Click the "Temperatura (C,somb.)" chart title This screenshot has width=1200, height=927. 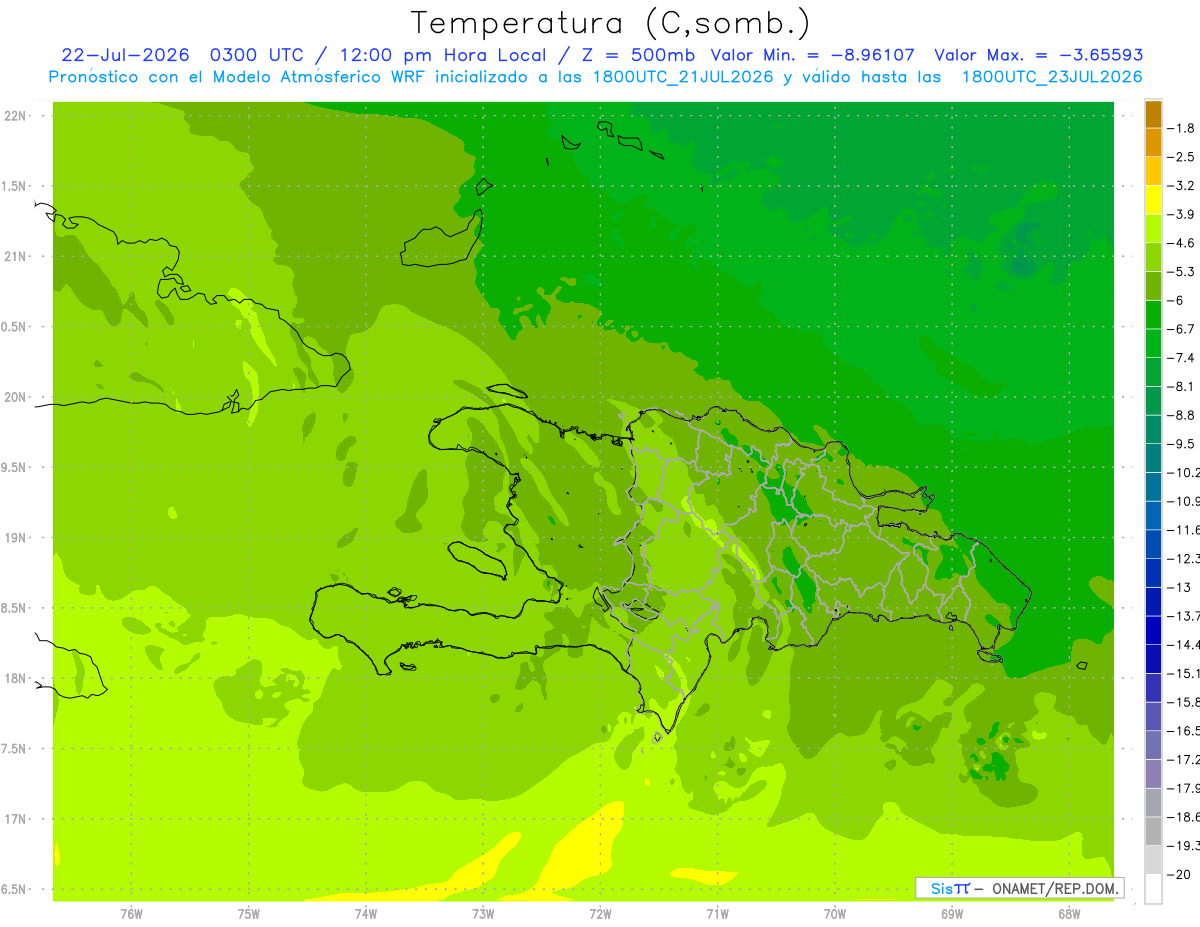pyautogui.click(x=611, y=23)
